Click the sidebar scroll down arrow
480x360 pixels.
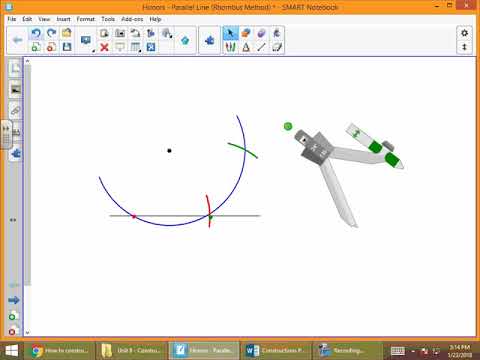click(x=28, y=333)
